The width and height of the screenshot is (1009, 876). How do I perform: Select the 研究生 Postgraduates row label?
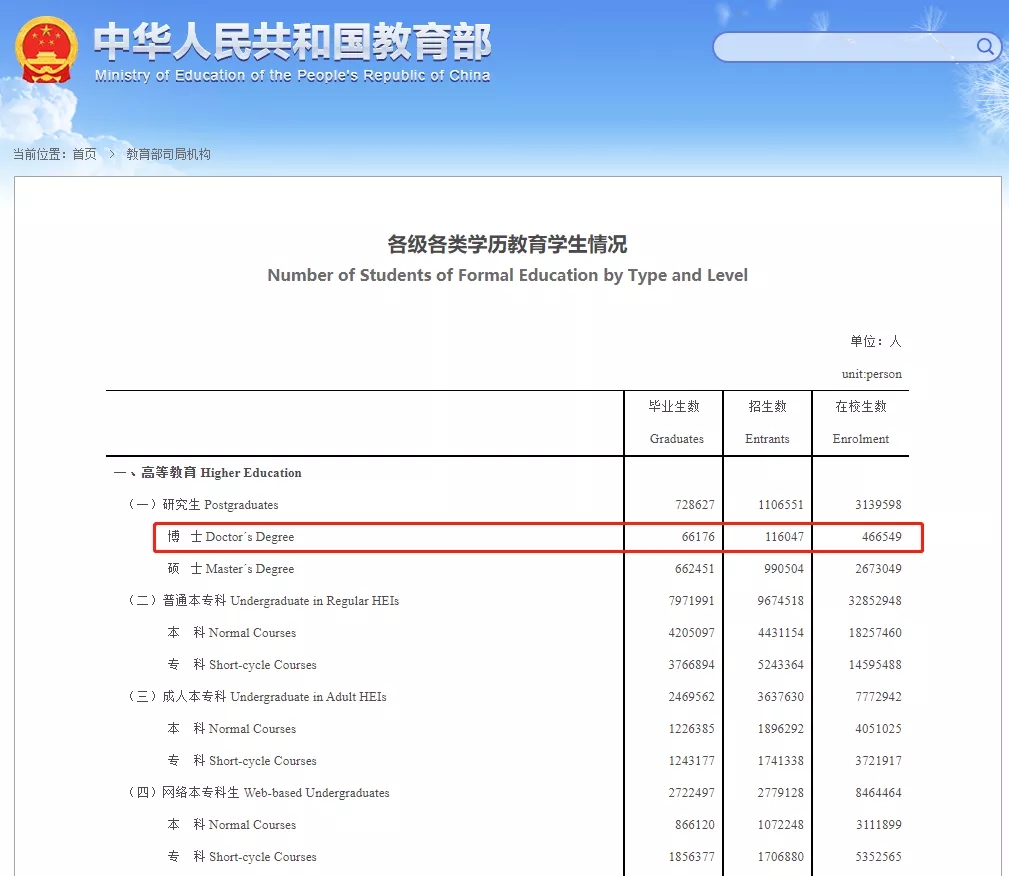coord(202,505)
